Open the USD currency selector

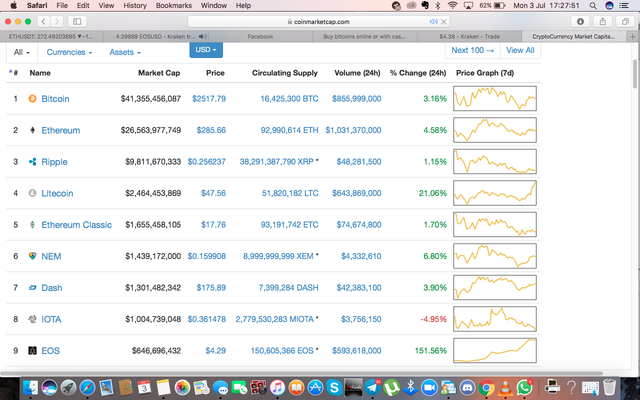coord(206,50)
